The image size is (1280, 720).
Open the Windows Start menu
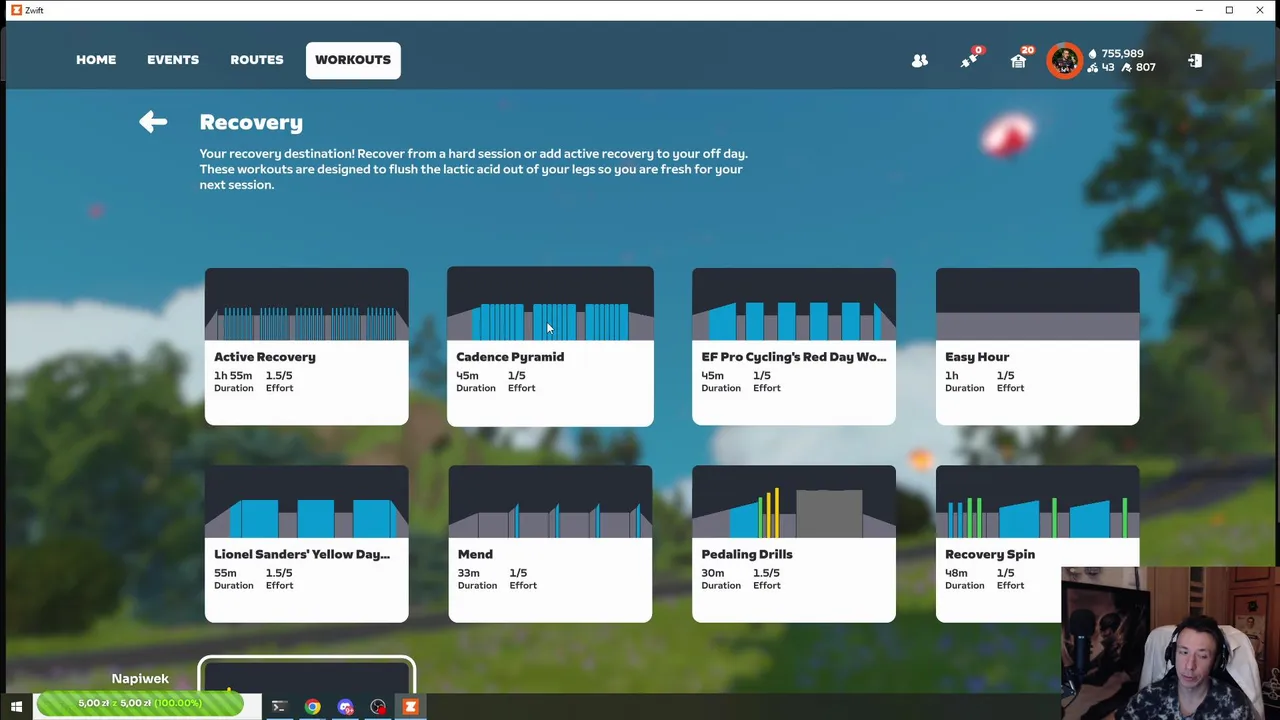tap(16, 707)
